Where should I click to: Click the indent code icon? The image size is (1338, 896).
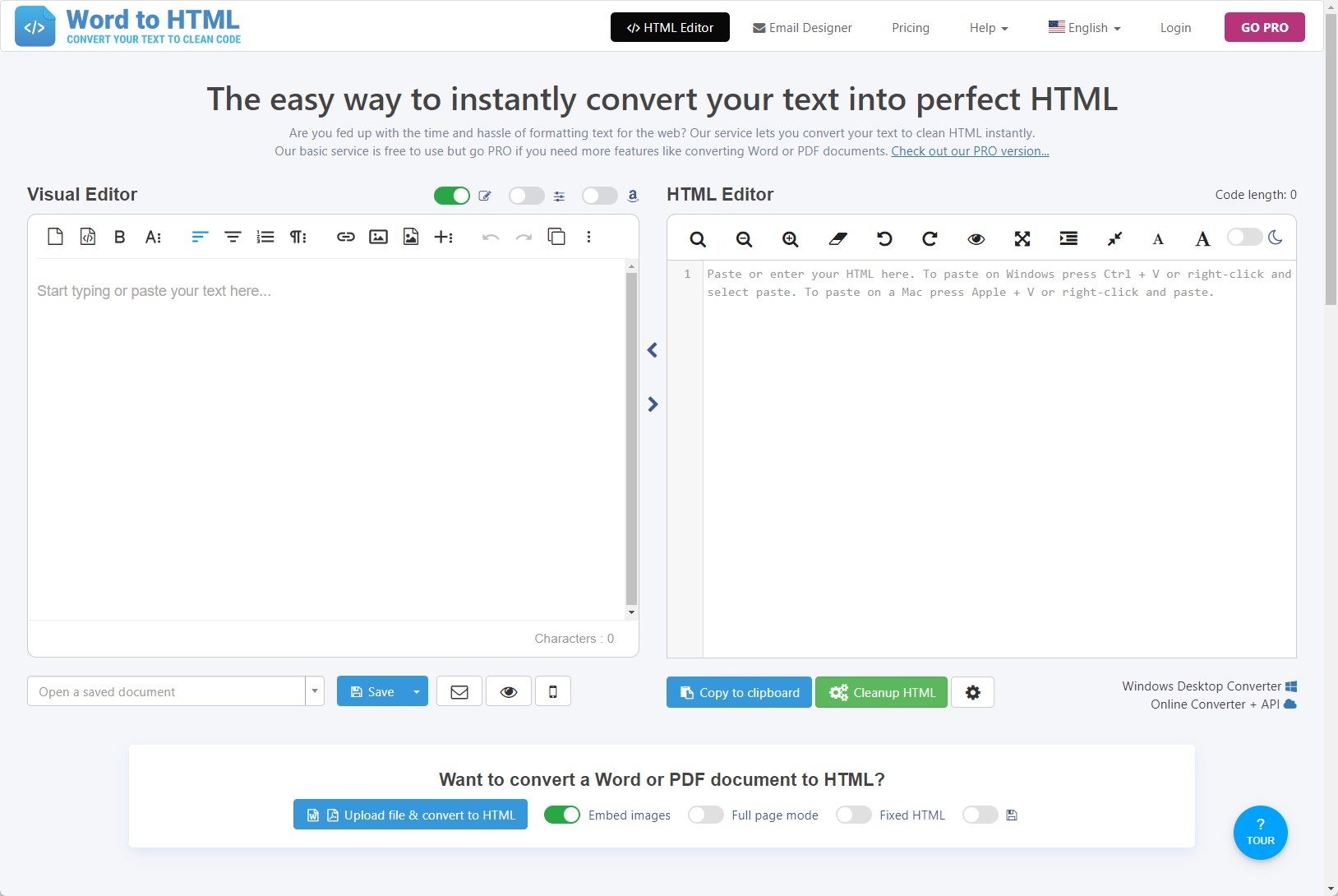[1068, 238]
